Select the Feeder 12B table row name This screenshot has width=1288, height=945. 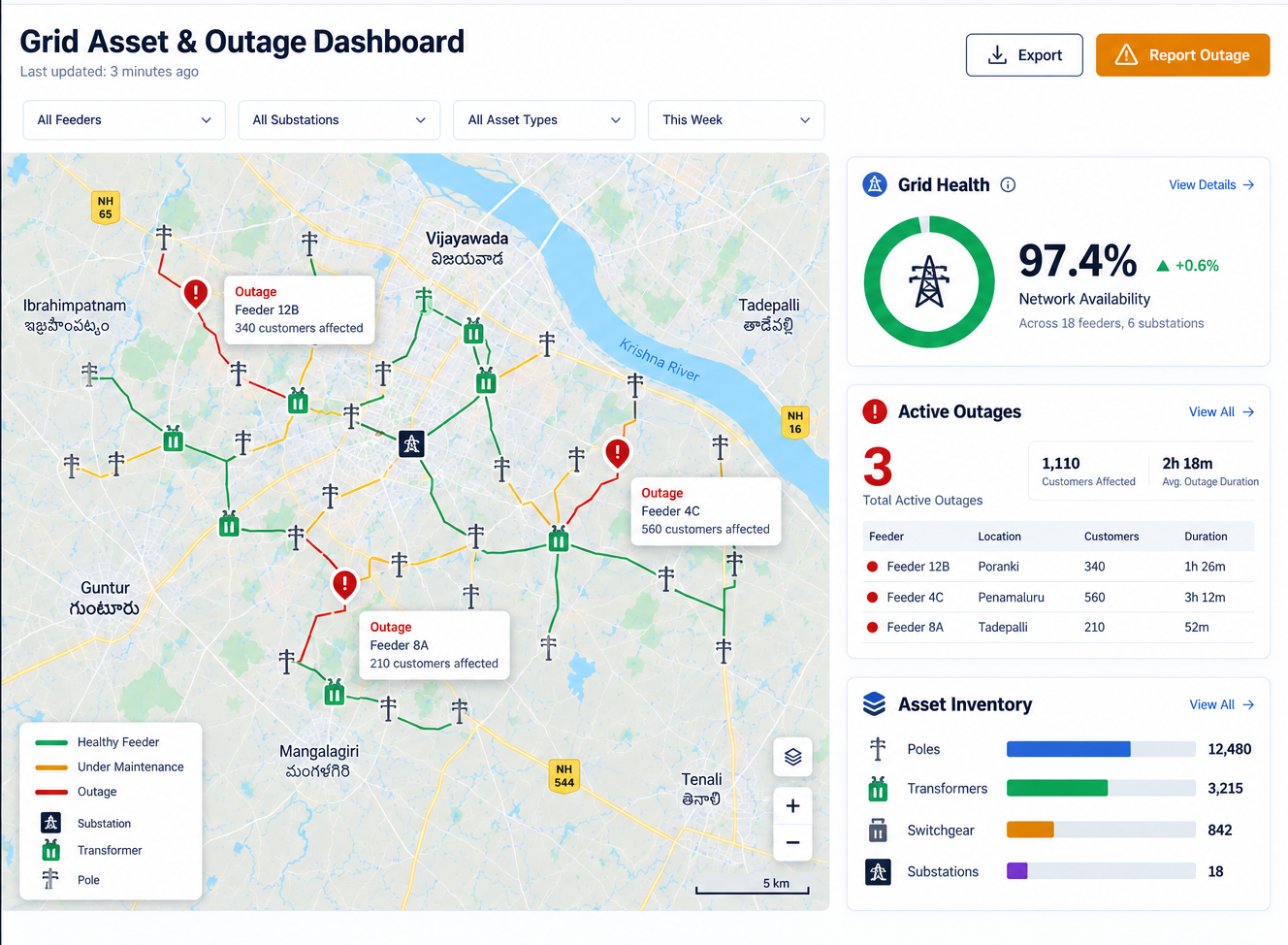[x=918, y=567]
